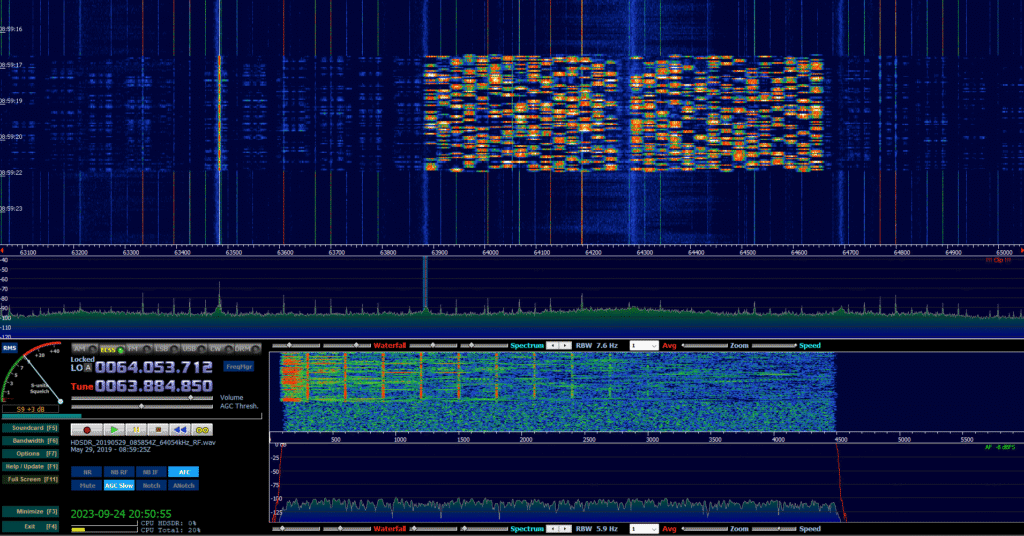
Task: Click the RMS indicator on the S-meter
Action: pos(9,348)
